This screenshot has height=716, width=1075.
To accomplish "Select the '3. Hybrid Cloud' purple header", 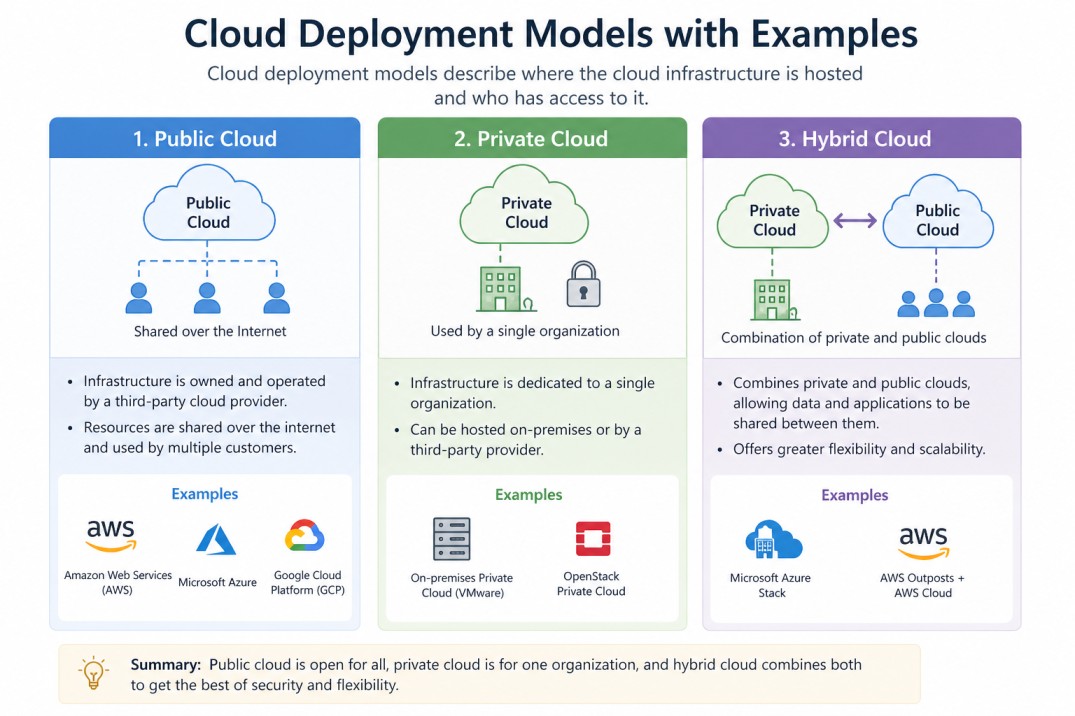I will pyautogui.click(x=862, y=138).
